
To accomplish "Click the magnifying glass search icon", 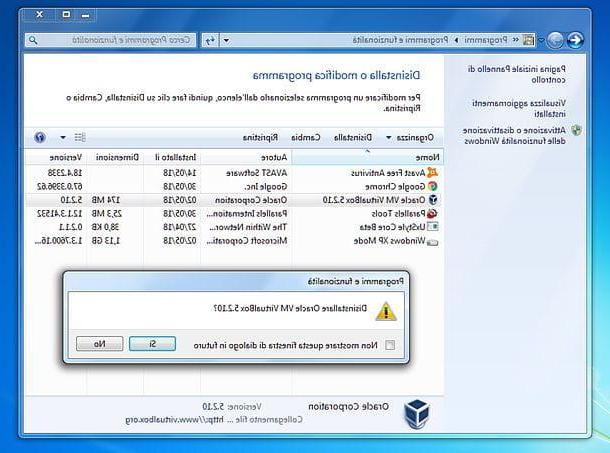I will (x=33, y=40).
